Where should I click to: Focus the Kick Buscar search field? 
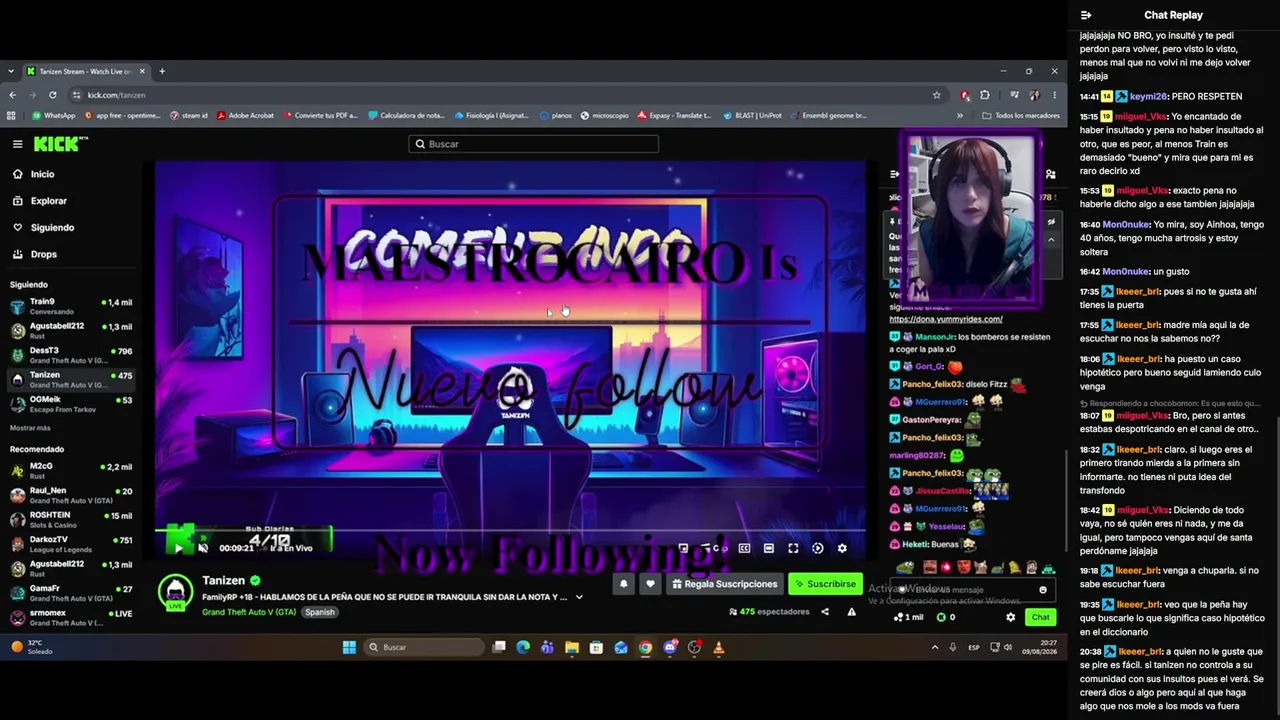click(533, 144)
